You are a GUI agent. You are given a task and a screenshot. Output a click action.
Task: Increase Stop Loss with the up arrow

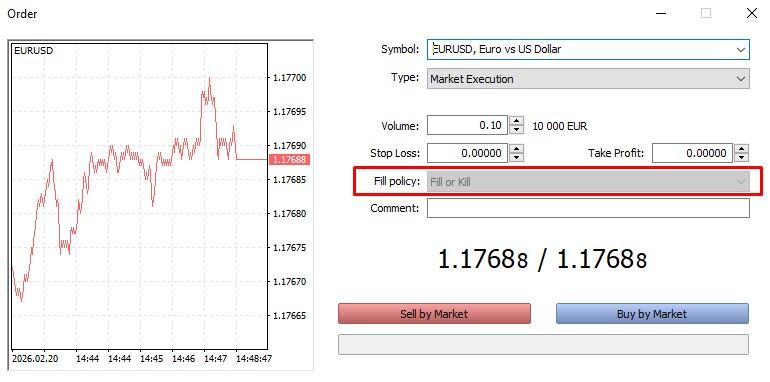coord(516,149)
